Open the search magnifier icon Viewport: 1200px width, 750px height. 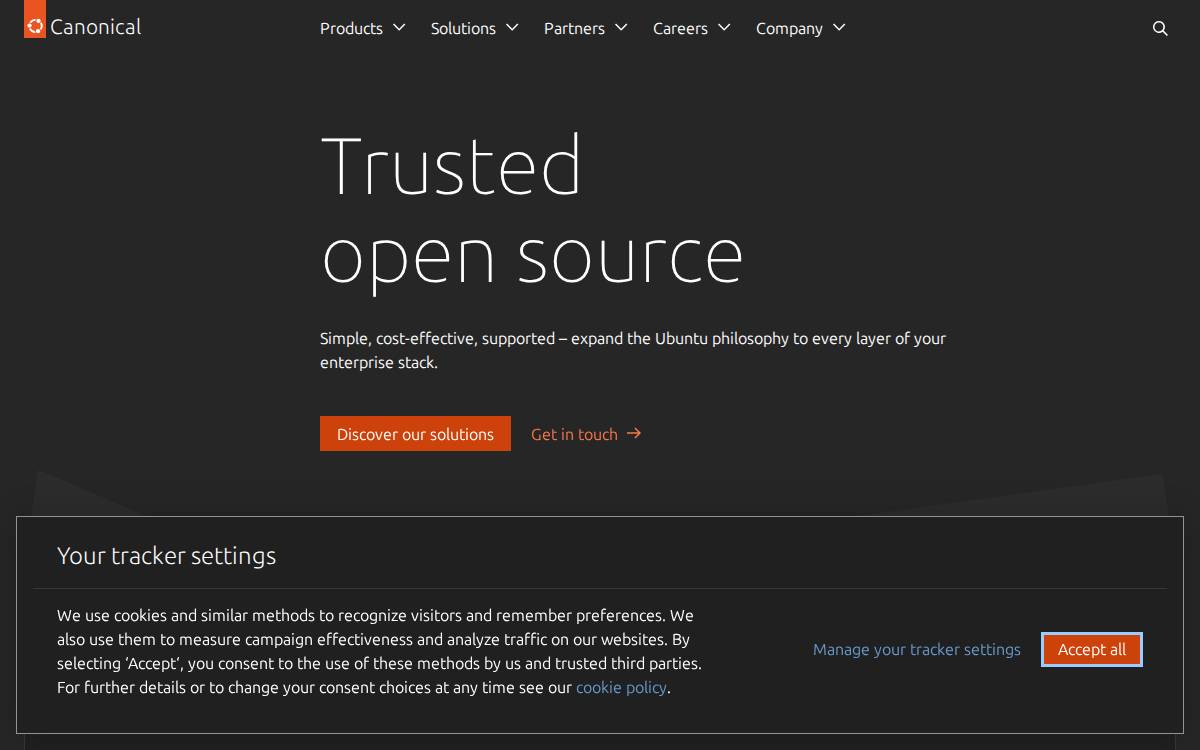click(1160, 28)
